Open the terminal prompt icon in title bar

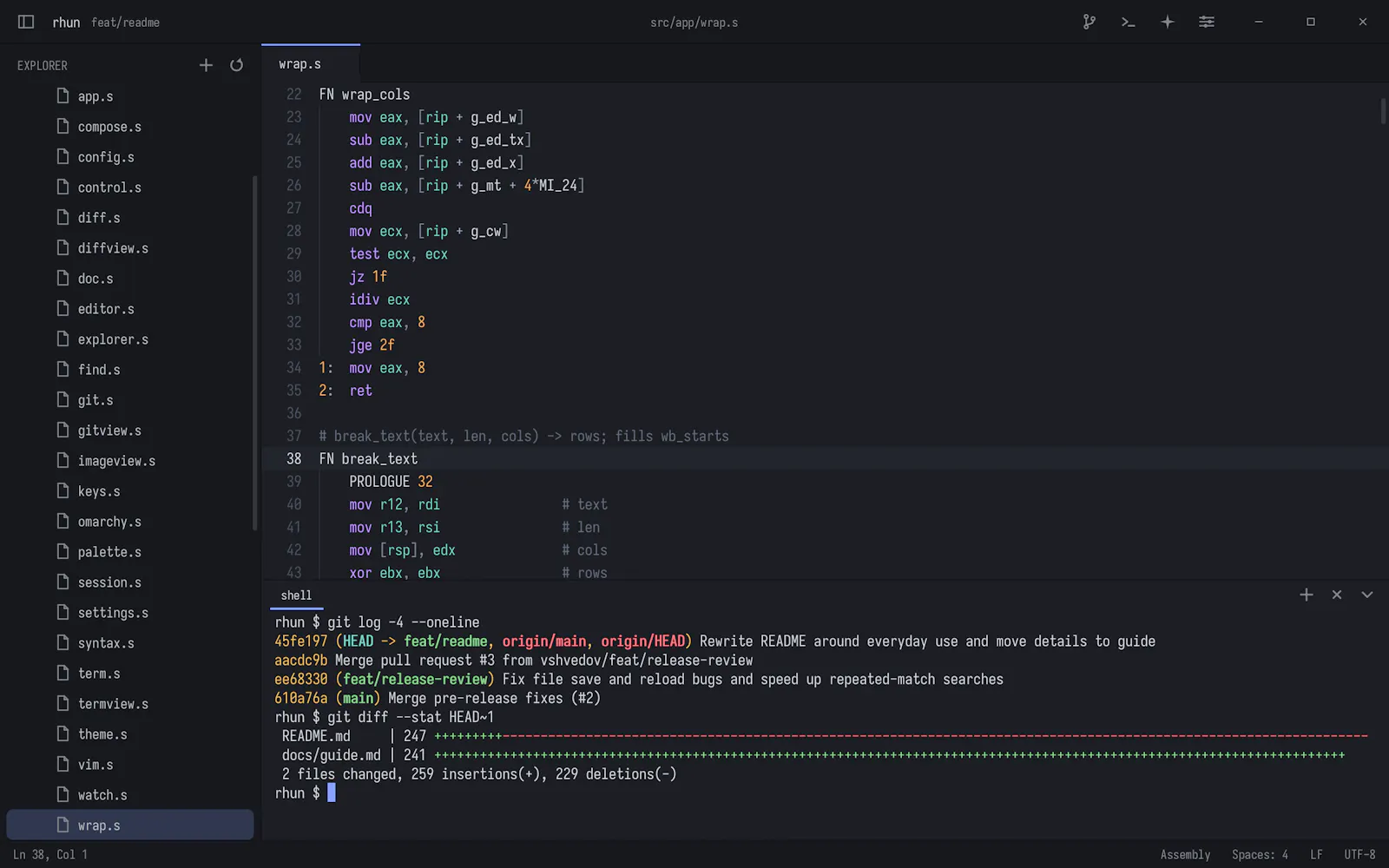[x=1128, y=22]
